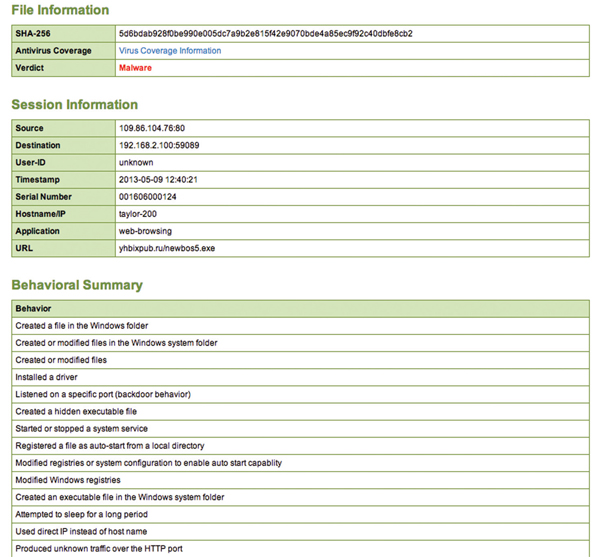Select the destination address 192.168.2.100:59089
600x557 pixels.
coord(158,145)
